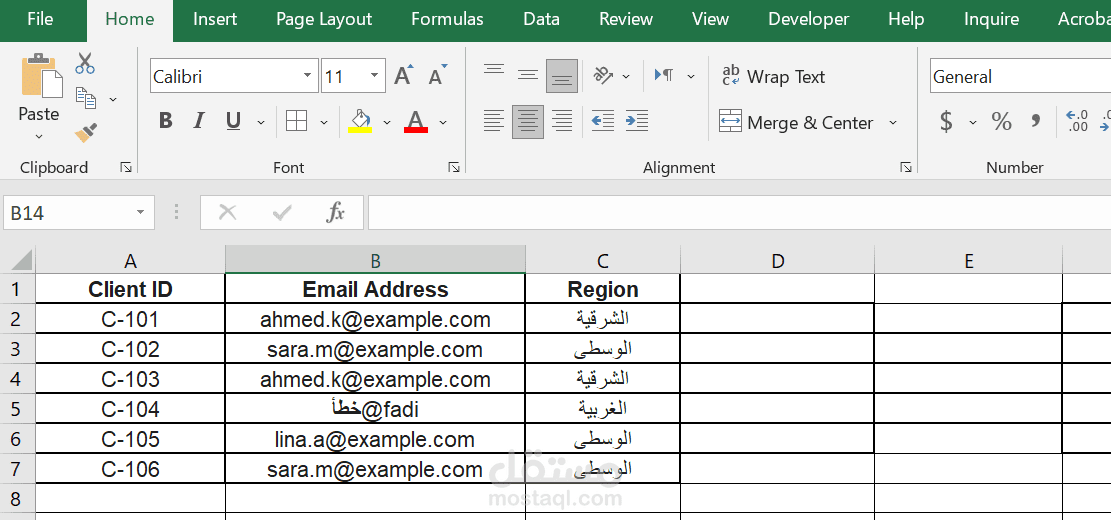This screenshot has height=520, width=1111.
Task: Select the Email Address header cell
Action: [376, 289]
